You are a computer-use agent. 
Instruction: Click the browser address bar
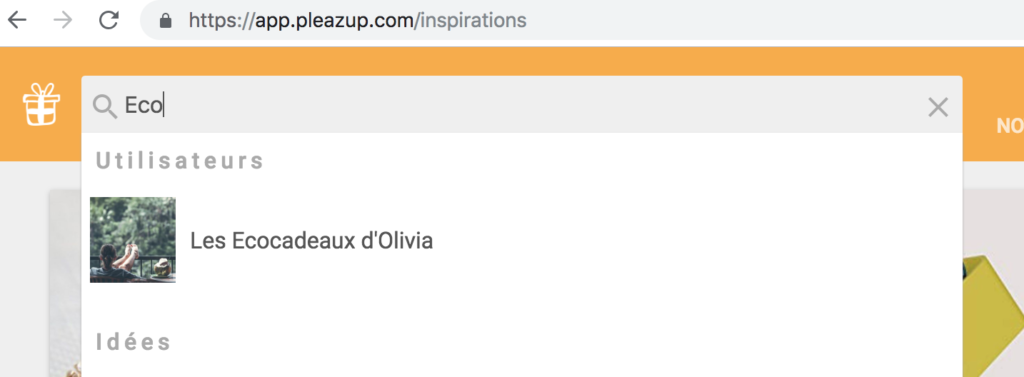pos(581,20)
